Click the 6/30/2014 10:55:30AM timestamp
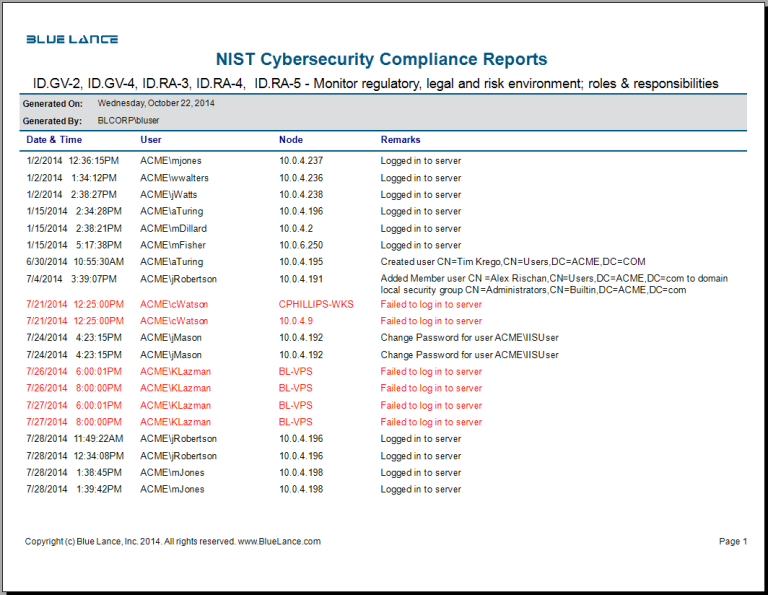768x595 pixels. pyautogui.click(x=73, y=262)
